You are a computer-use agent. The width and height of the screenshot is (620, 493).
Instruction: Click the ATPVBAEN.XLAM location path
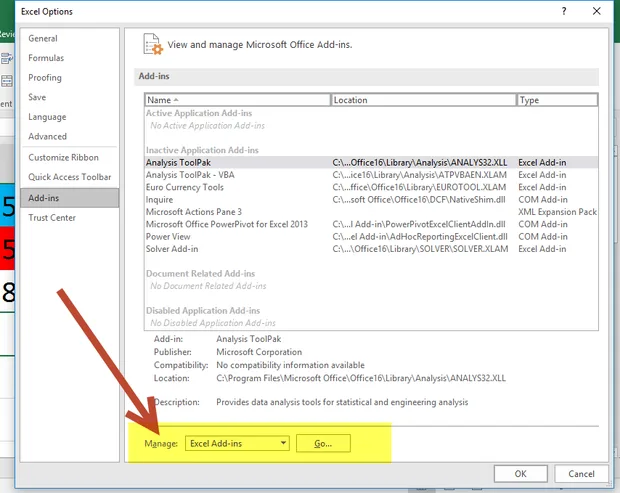(420, 175)
